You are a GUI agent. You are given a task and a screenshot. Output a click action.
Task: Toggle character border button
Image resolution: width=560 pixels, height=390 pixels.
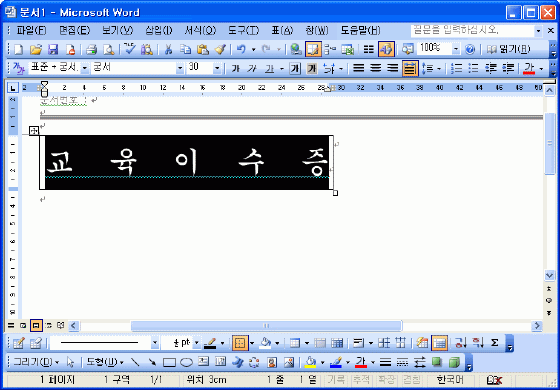pos(295,68)
